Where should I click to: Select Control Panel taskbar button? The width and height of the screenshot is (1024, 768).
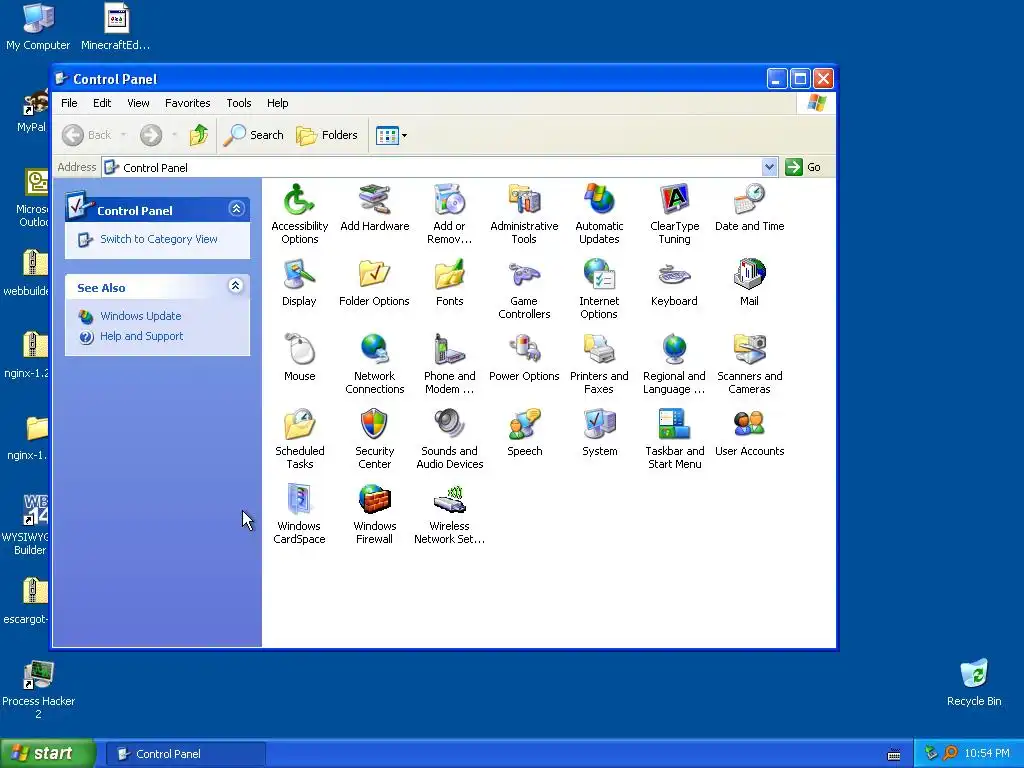coord(185,754)
